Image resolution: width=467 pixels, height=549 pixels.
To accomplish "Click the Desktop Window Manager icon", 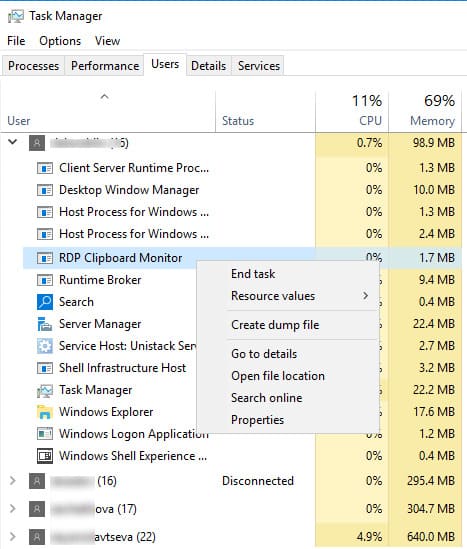I will pyautogui.click(x=45, y=190).
